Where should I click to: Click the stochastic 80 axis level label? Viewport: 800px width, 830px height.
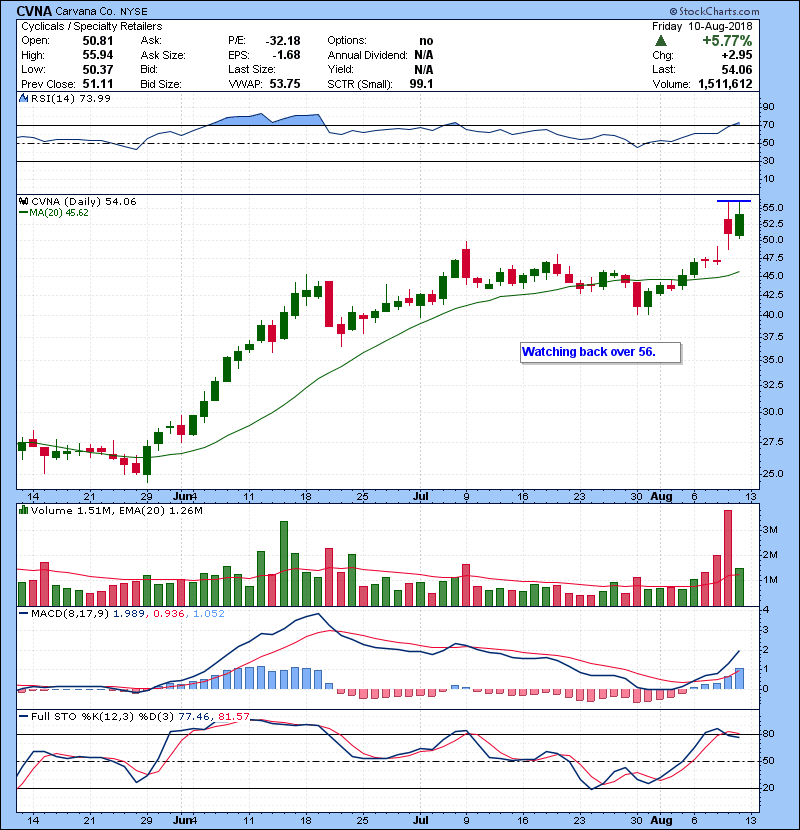click(x=768, y=734)
